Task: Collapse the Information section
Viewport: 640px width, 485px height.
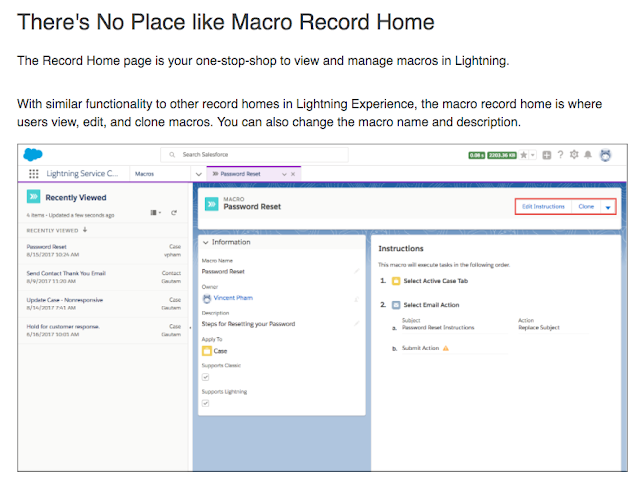Action: click(x=206, y=242)
